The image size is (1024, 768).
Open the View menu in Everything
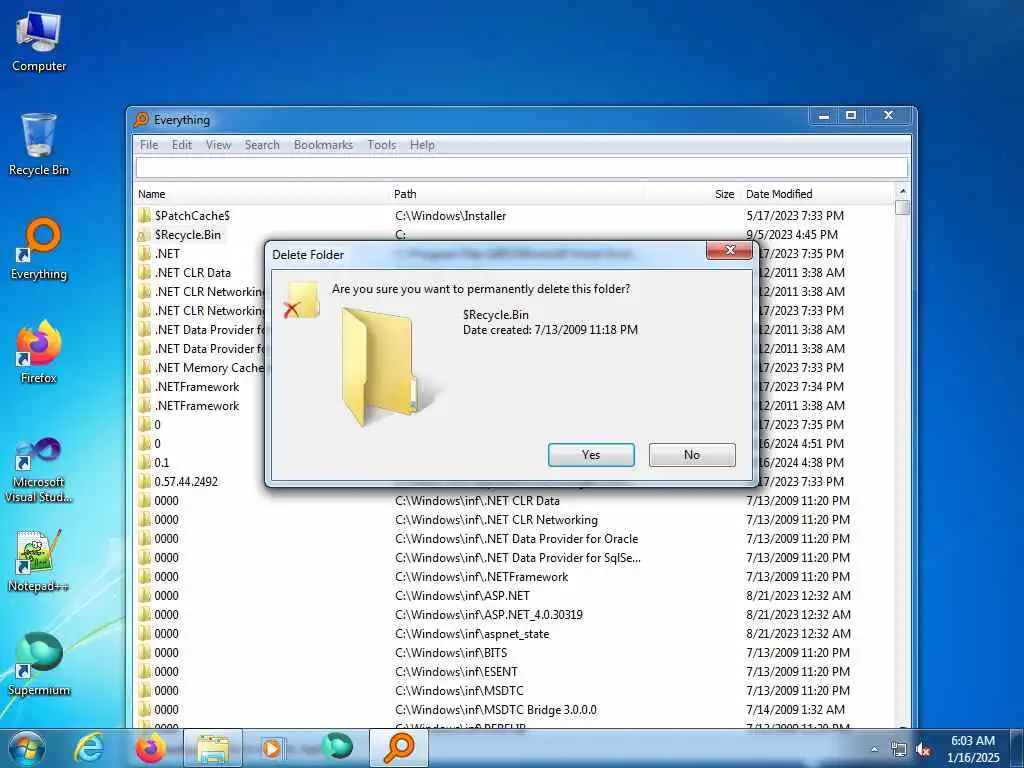[218, 145]
